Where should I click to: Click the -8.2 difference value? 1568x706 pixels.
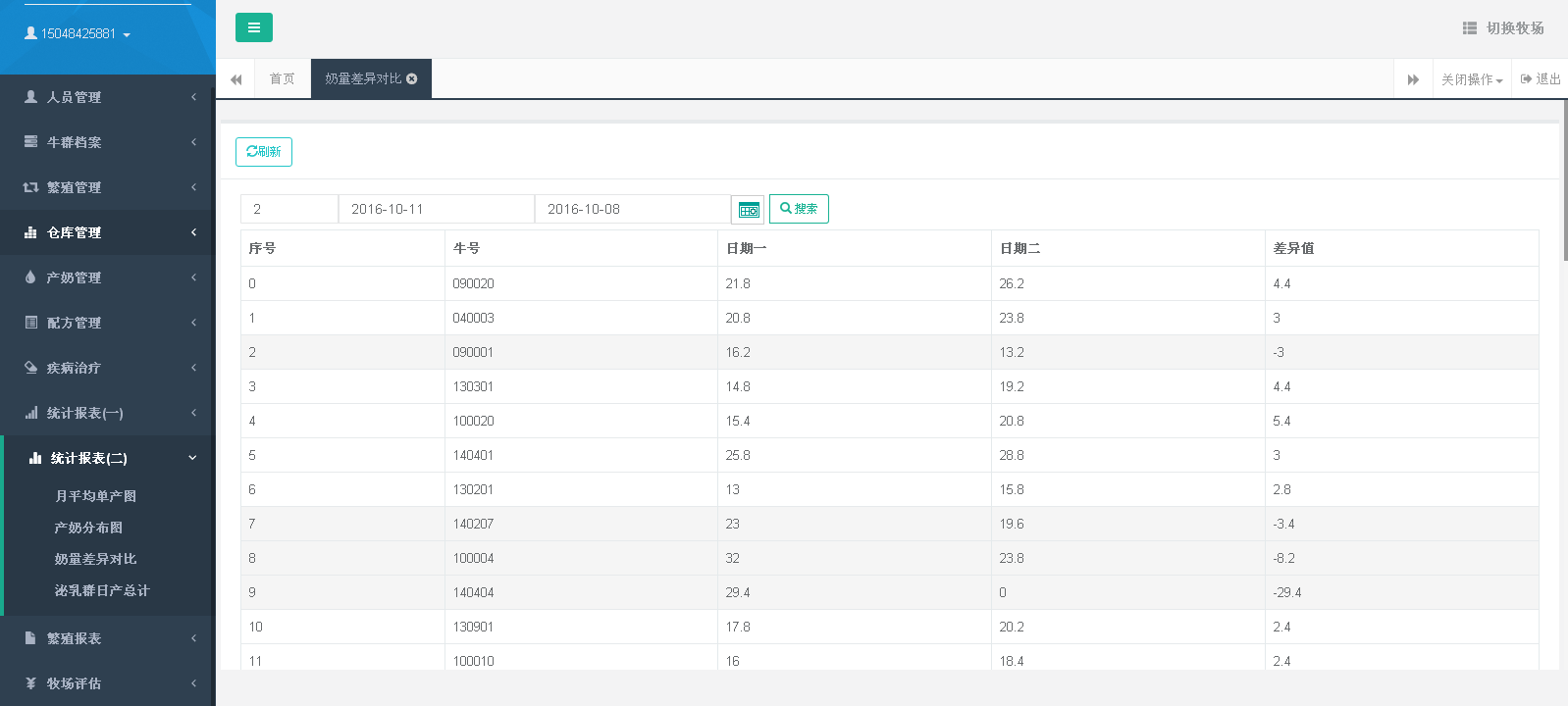tap(1283, 558)
